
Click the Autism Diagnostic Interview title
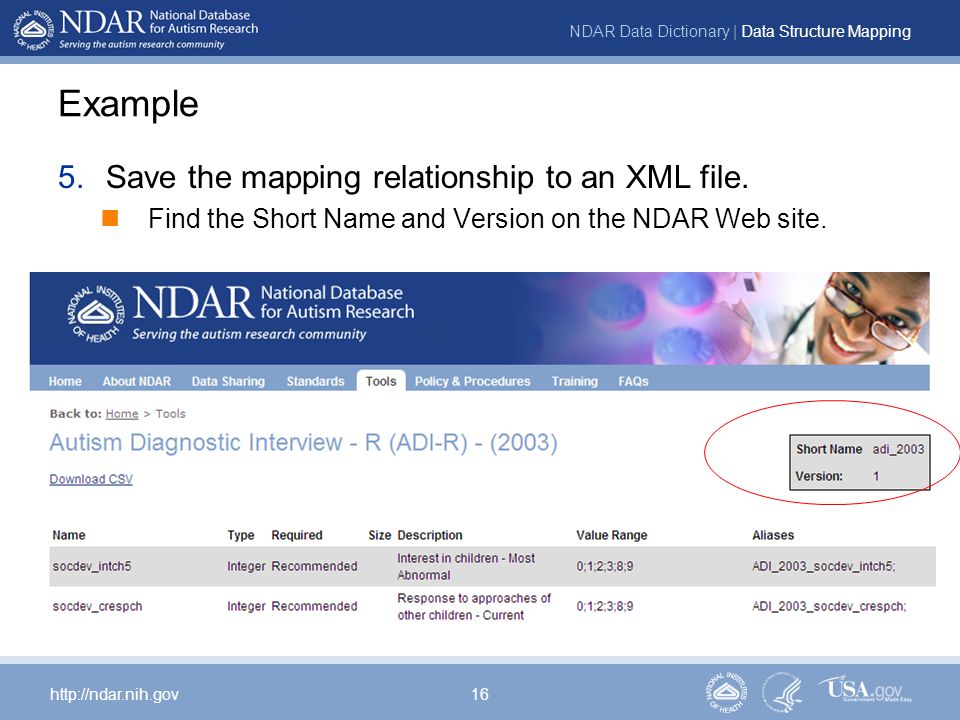(x=304, y=442)
